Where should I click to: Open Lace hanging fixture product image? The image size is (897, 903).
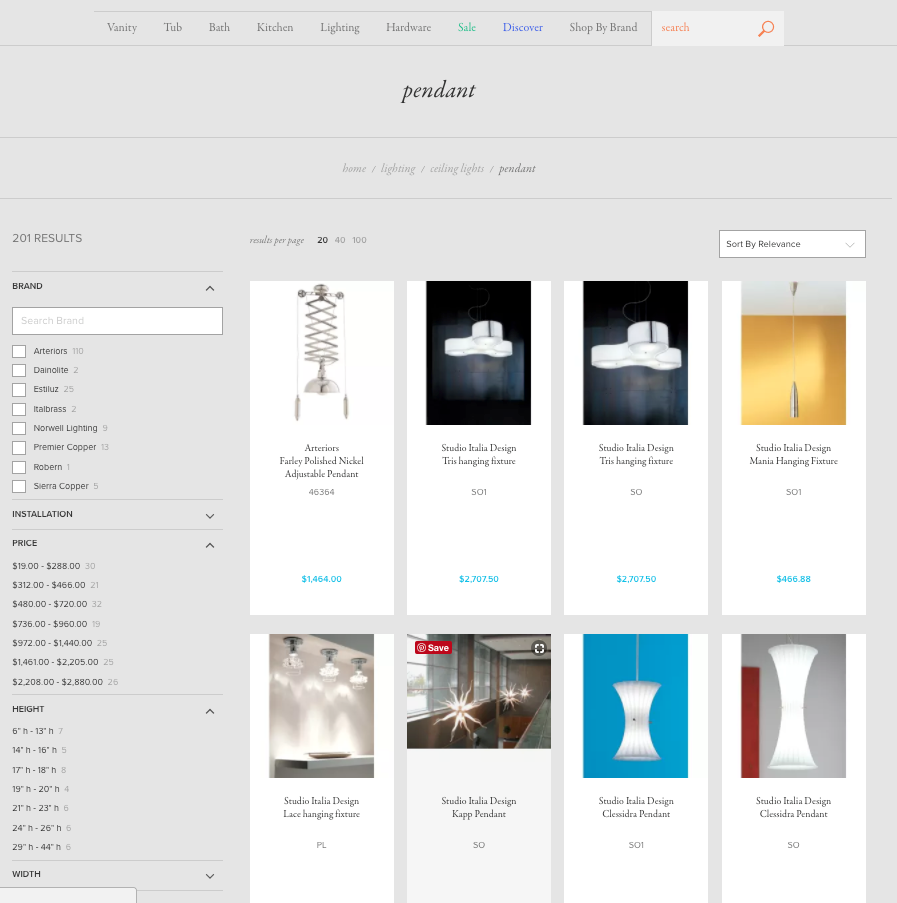click(322, 706)
